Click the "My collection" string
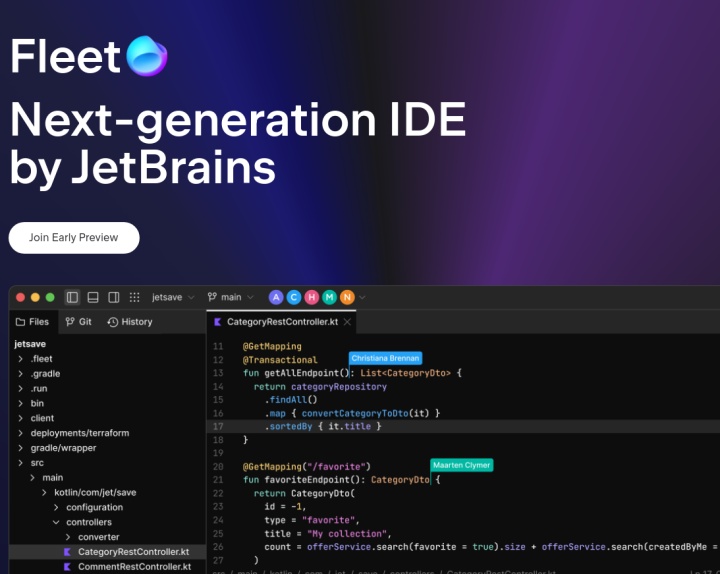This screenshot has width=720, height=574. click(347, 534)
